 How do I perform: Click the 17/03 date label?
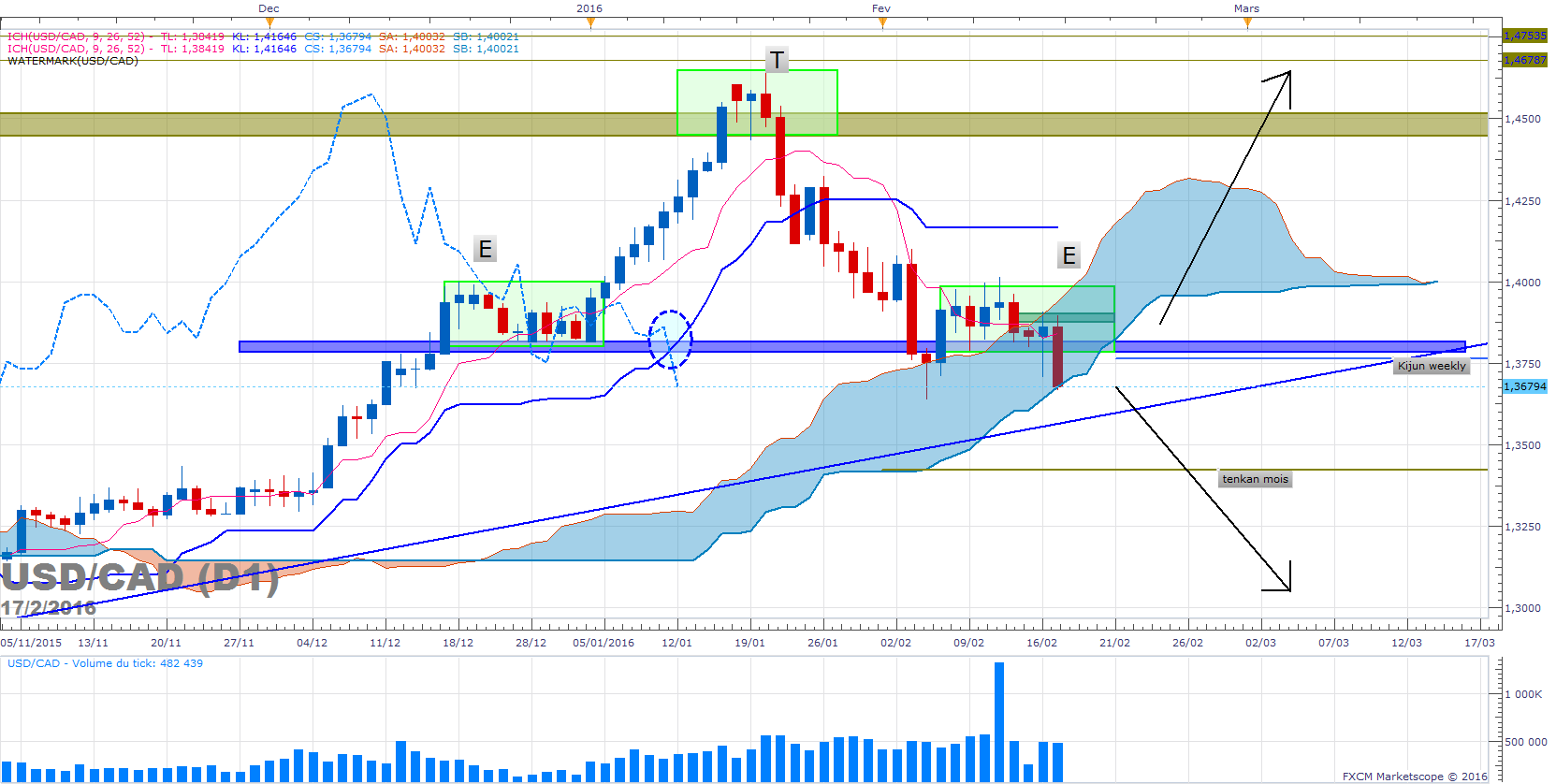1479,643
